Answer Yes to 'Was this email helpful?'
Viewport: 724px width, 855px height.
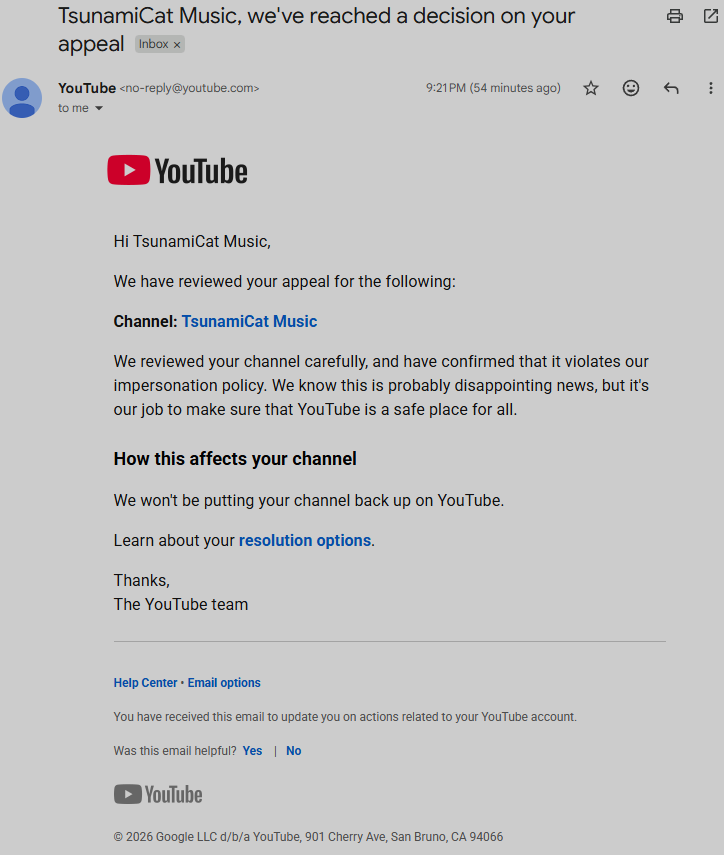point(252,751)
